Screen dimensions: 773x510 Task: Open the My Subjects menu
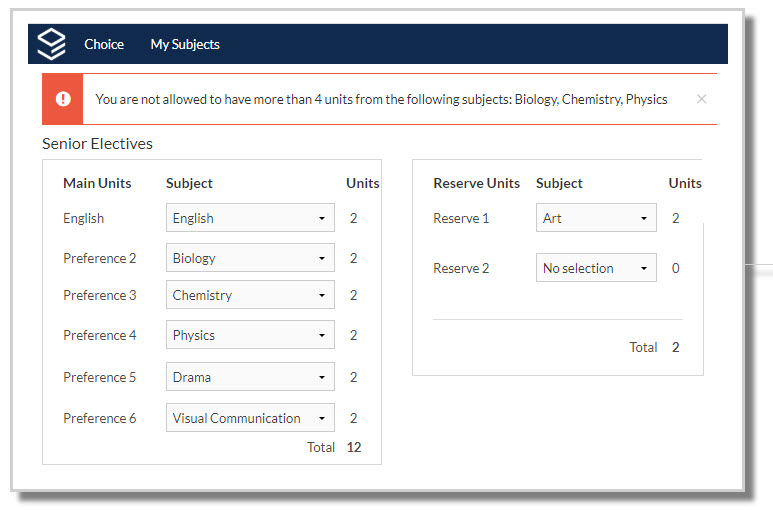tap(185, 44)
